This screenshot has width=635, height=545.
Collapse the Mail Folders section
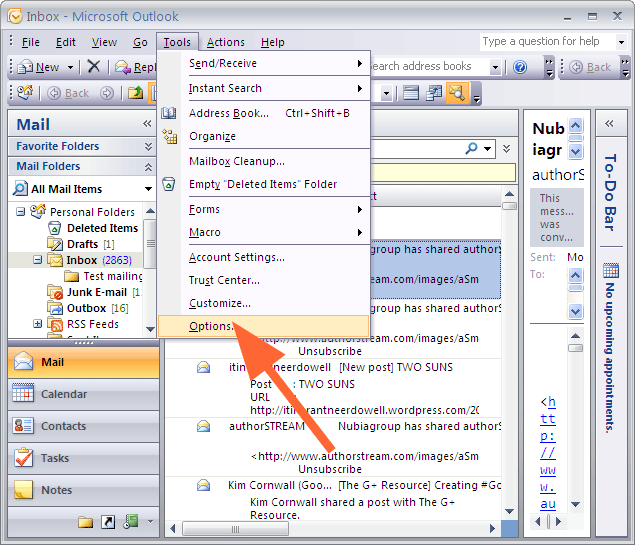click(x=149, y=166)
